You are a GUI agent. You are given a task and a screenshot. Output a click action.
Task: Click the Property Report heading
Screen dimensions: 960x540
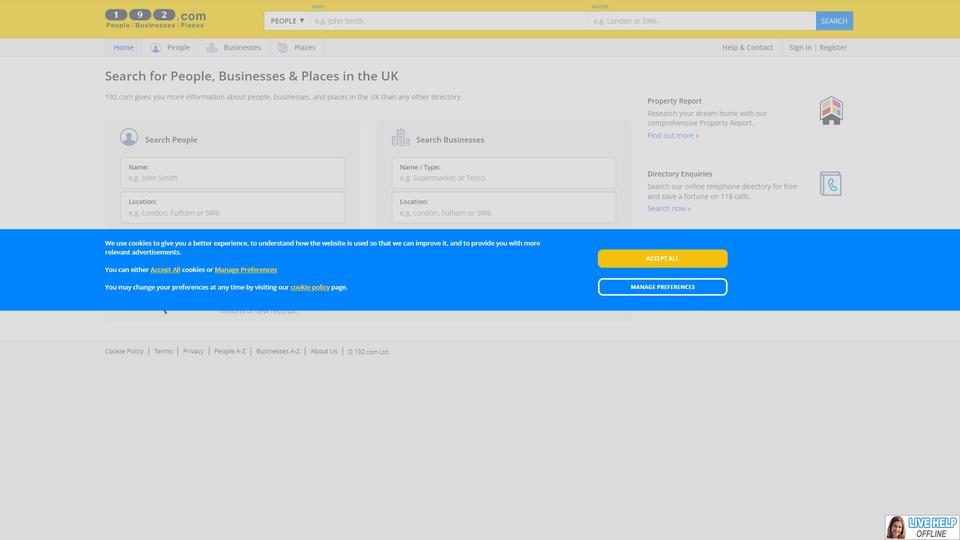(x=674, y=101)
